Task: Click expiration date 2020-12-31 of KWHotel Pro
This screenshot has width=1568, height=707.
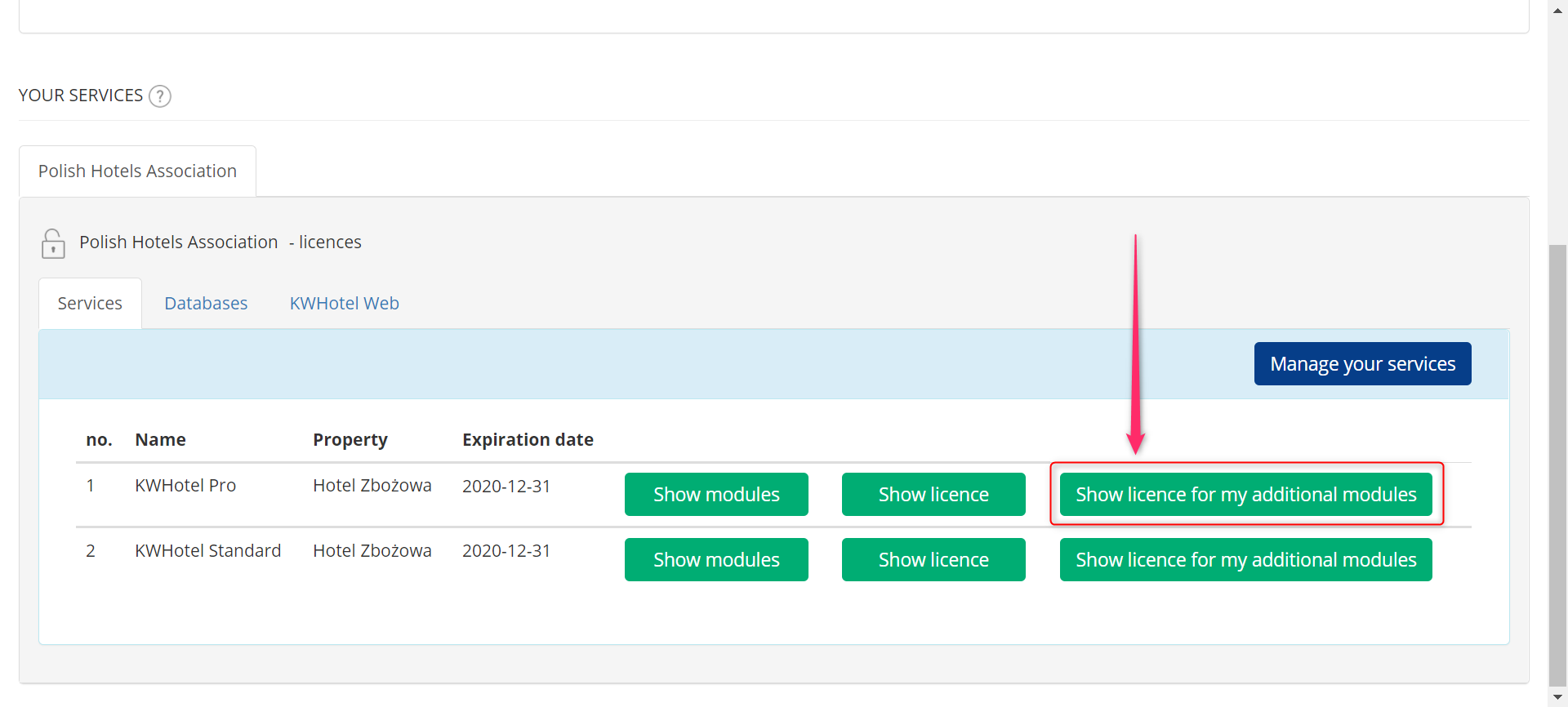Action: point(506,487)
